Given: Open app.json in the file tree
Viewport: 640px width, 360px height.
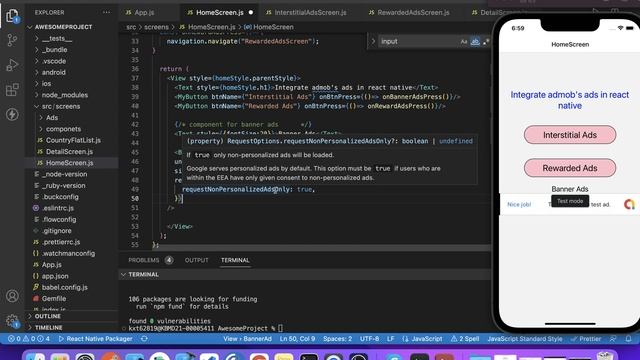Looking at the screenshot, I should pos(55,276).
